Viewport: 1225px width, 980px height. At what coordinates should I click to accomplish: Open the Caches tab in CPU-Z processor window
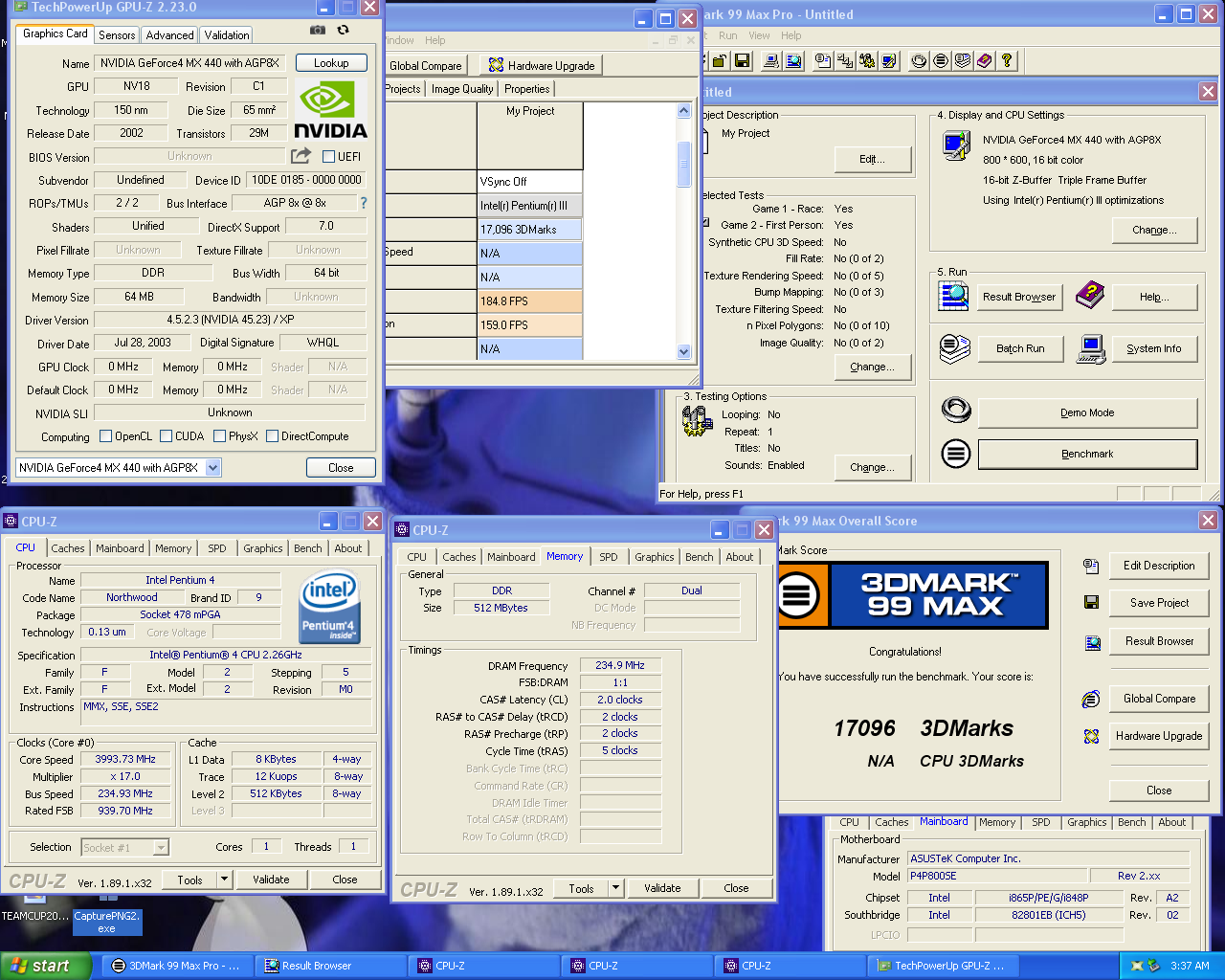point(68,548)
